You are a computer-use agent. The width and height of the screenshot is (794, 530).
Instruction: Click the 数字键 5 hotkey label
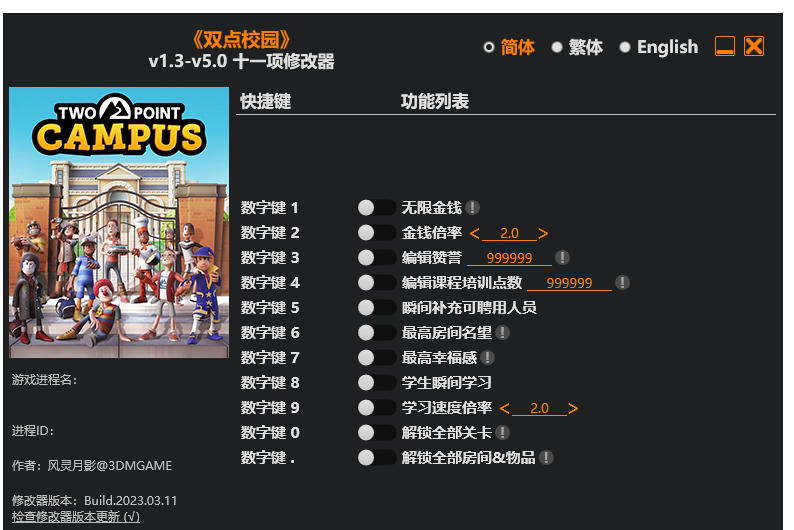[270, 308]
